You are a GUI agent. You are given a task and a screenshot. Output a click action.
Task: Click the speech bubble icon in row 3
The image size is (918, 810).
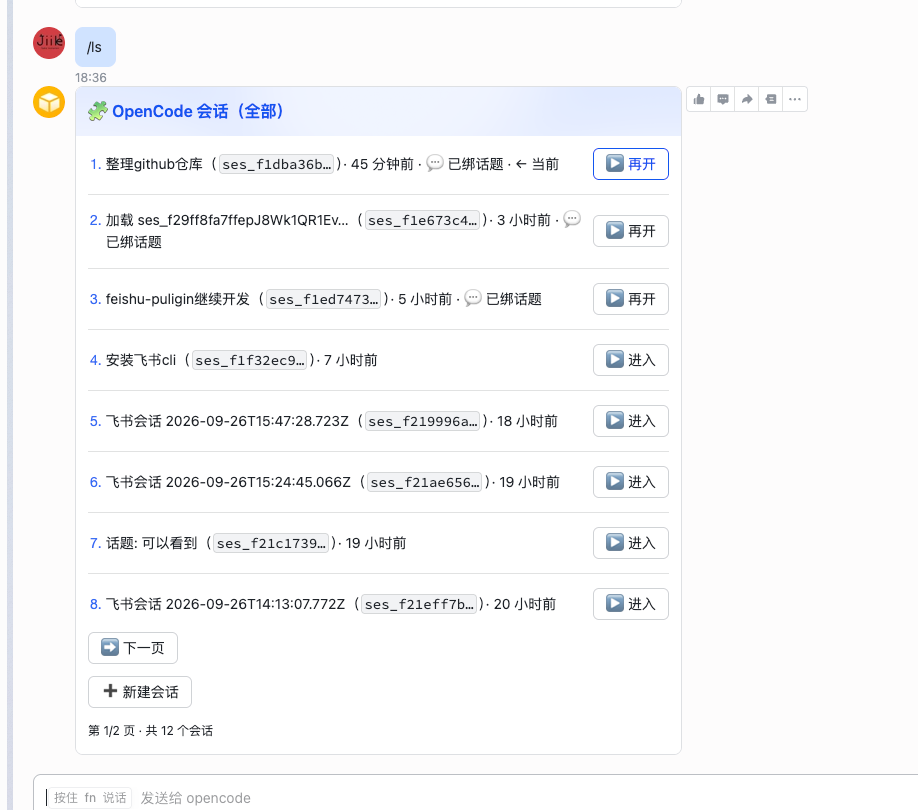(x=472, y=298)
